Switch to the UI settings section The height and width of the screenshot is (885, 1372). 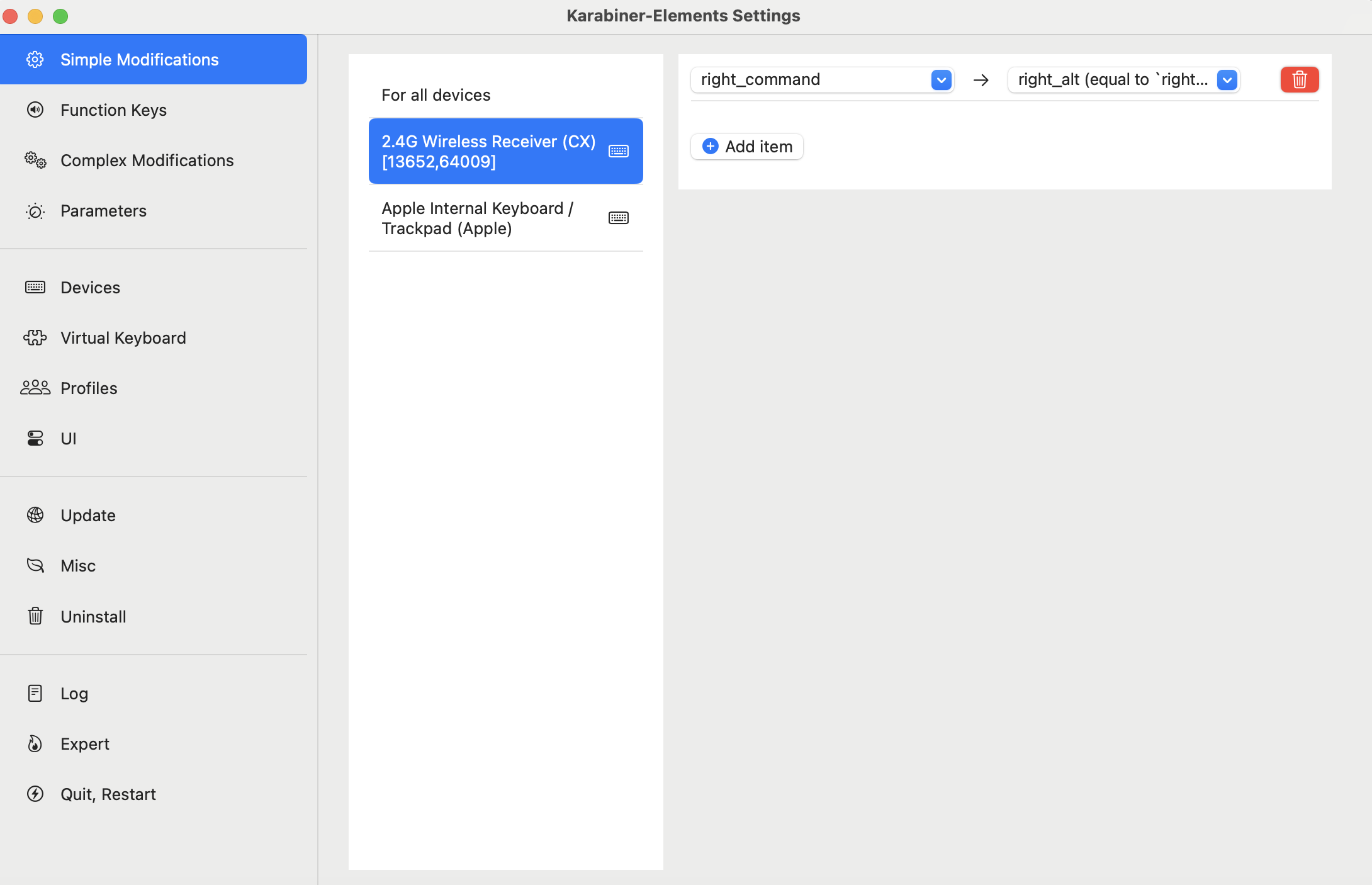[68, 439]
